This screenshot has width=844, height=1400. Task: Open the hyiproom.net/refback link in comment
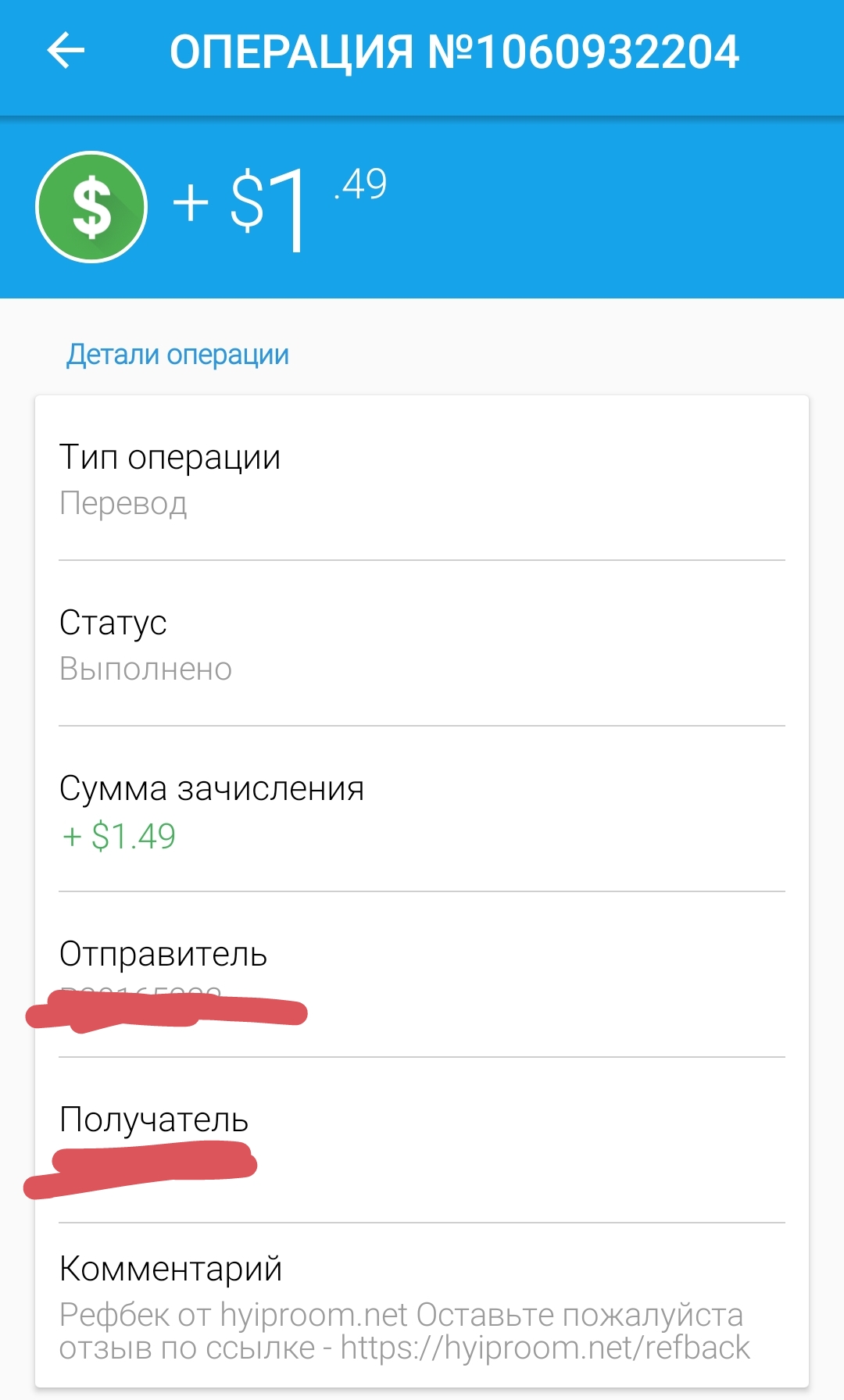[x=545, y=1348]
